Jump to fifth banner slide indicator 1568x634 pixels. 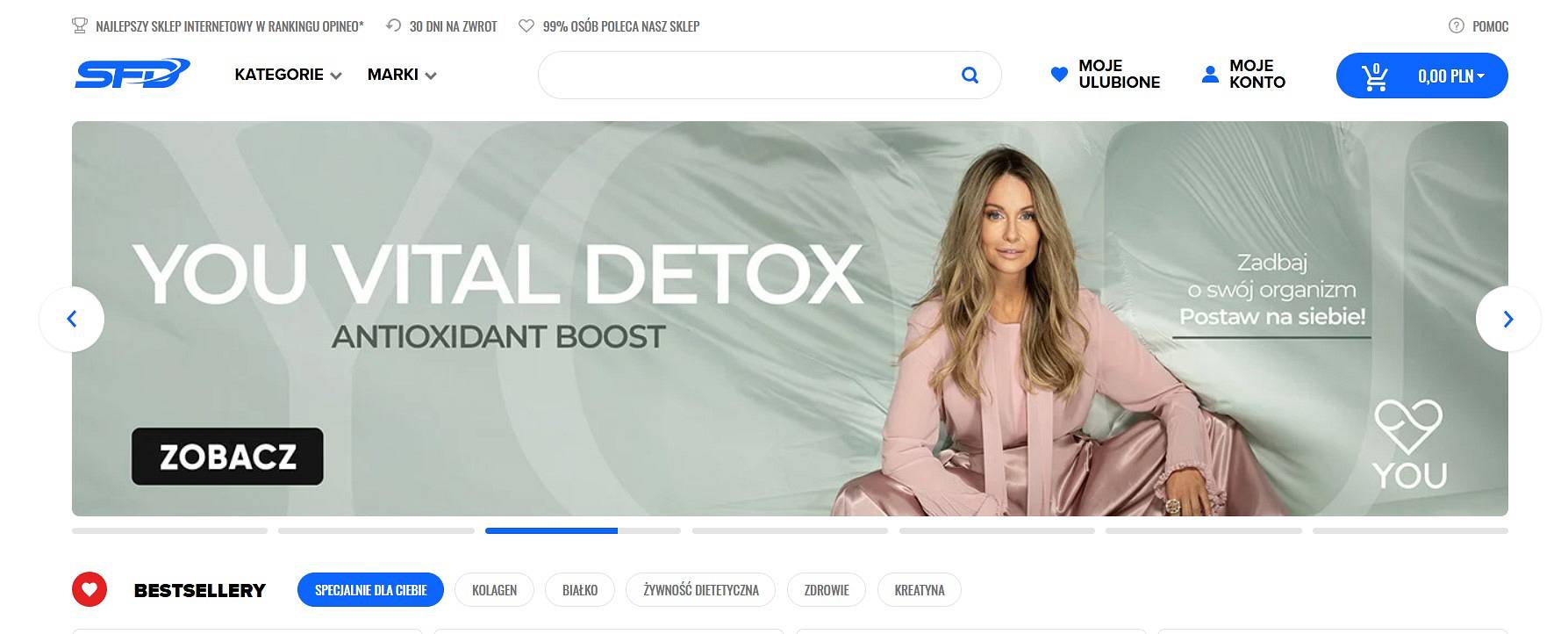997,530
